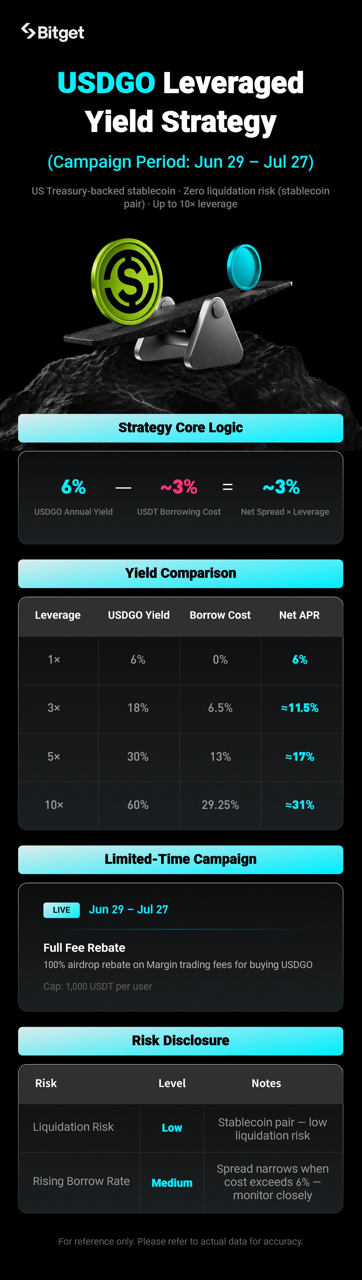This screenshot has width=362, height=1280.
Task: Click the 6% USDGO Annual Yield value
Action: coord(73,487)
